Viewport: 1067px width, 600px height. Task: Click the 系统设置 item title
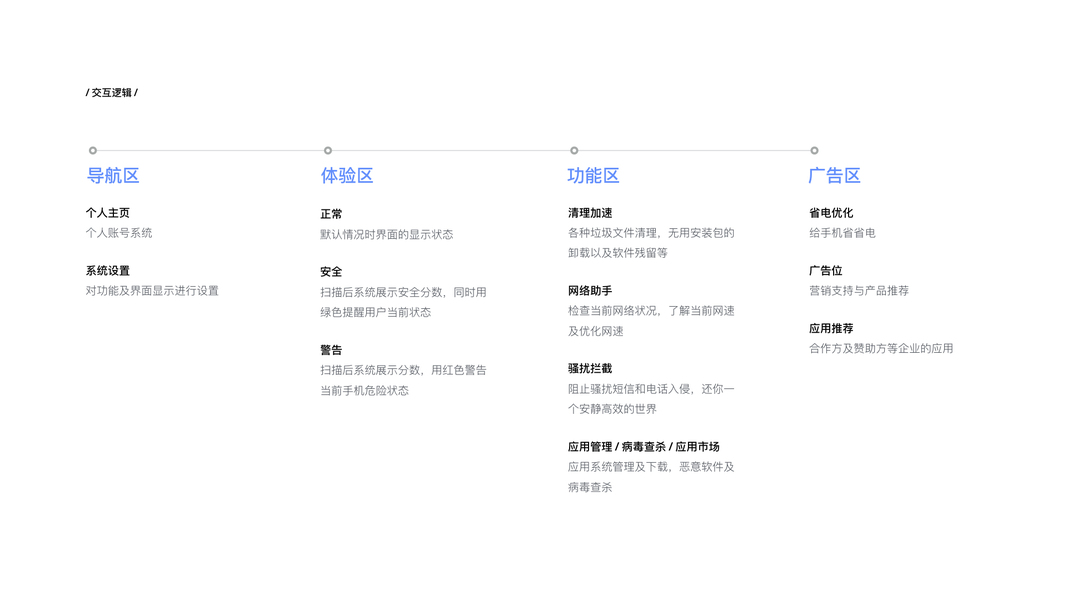[108, 271]
